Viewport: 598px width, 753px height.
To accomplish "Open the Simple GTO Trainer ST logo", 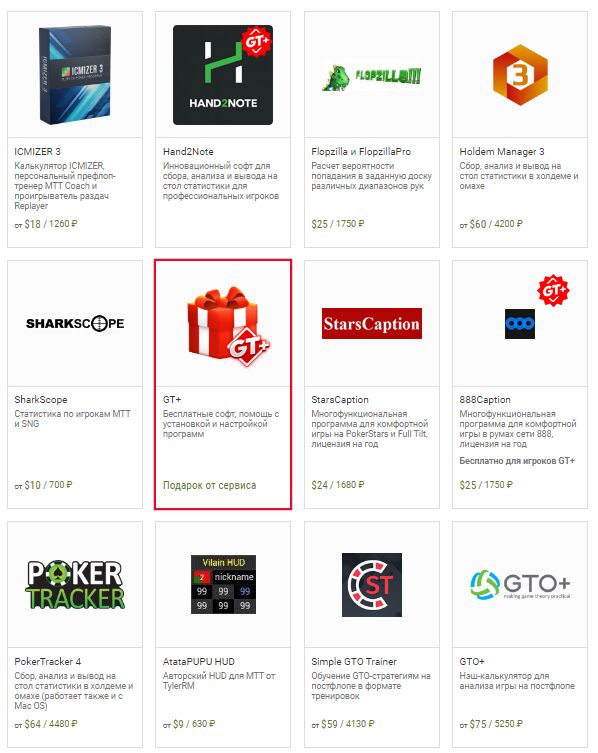I will coord(372,584).
